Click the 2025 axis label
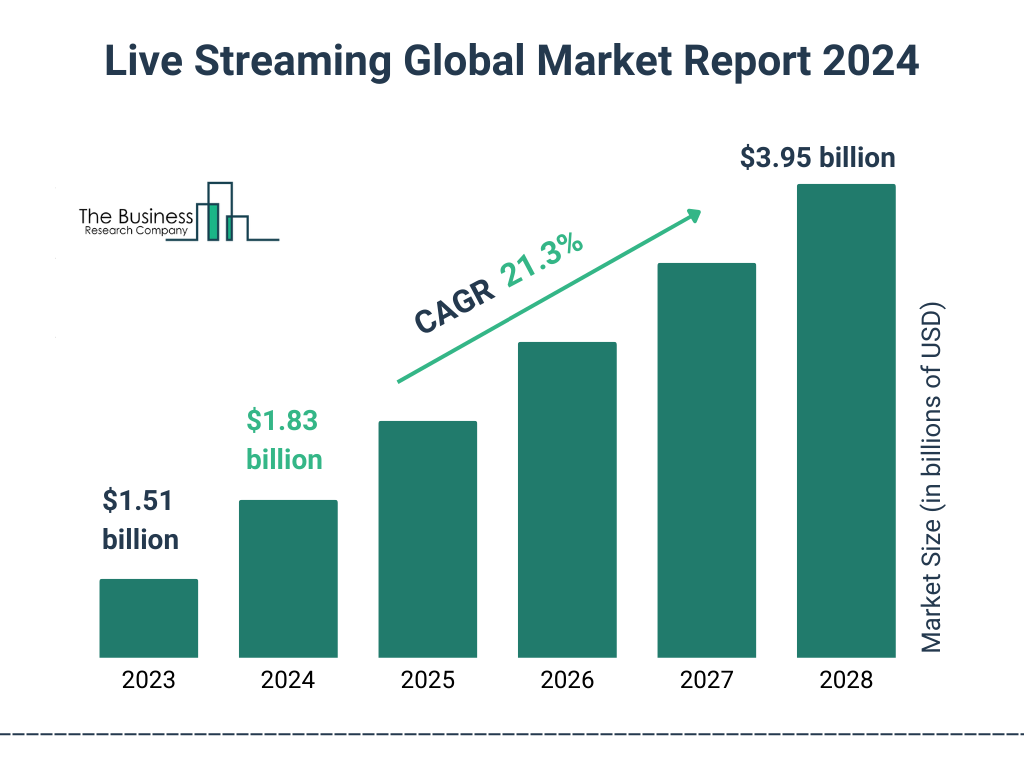Image resolution: width=1024 pixels, height=768 pixels. (428, 680)
